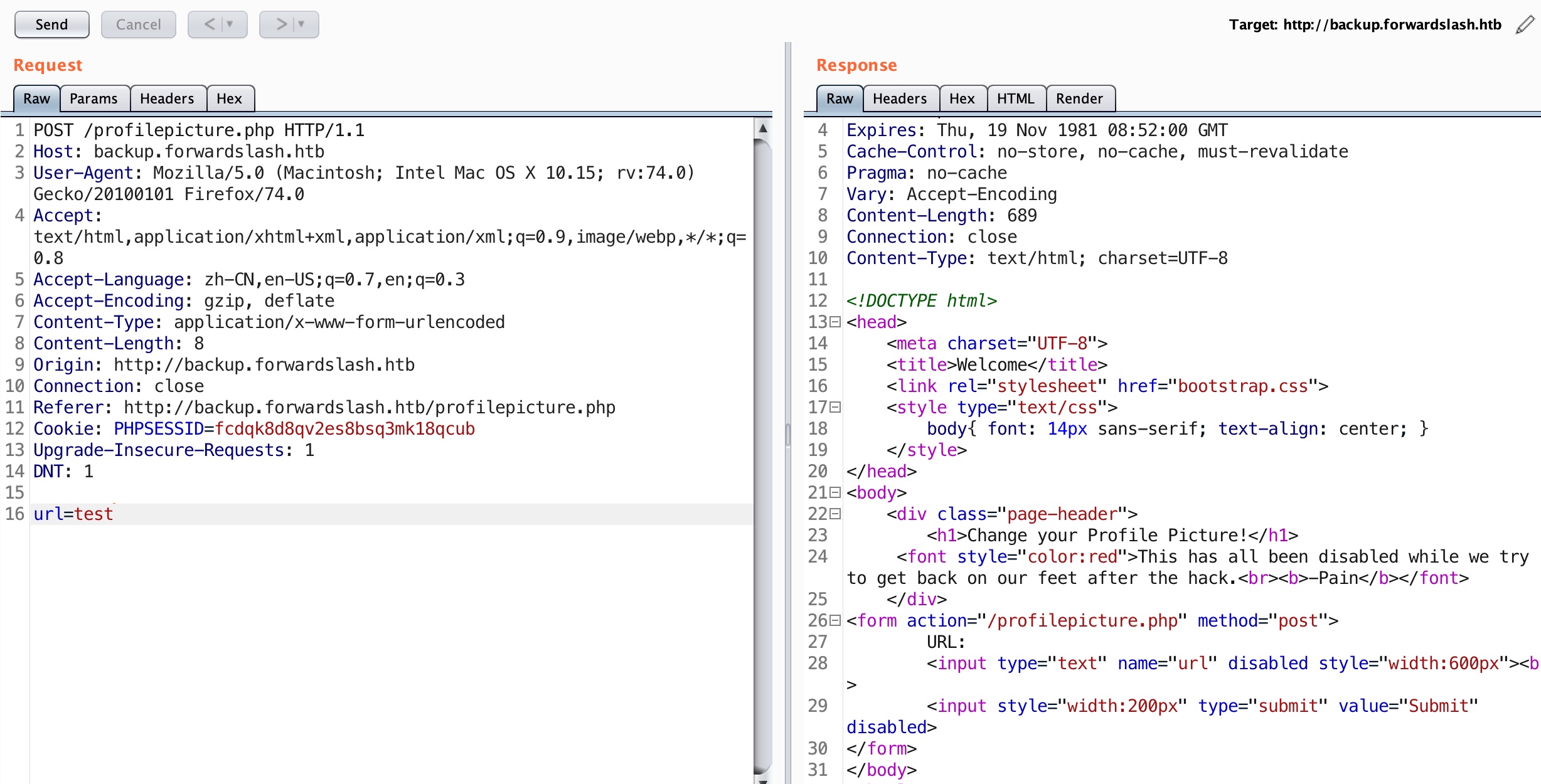The image size is (1541, 784).
Task: Collapse the style tag fold marker
Action: tap(835, 408)
